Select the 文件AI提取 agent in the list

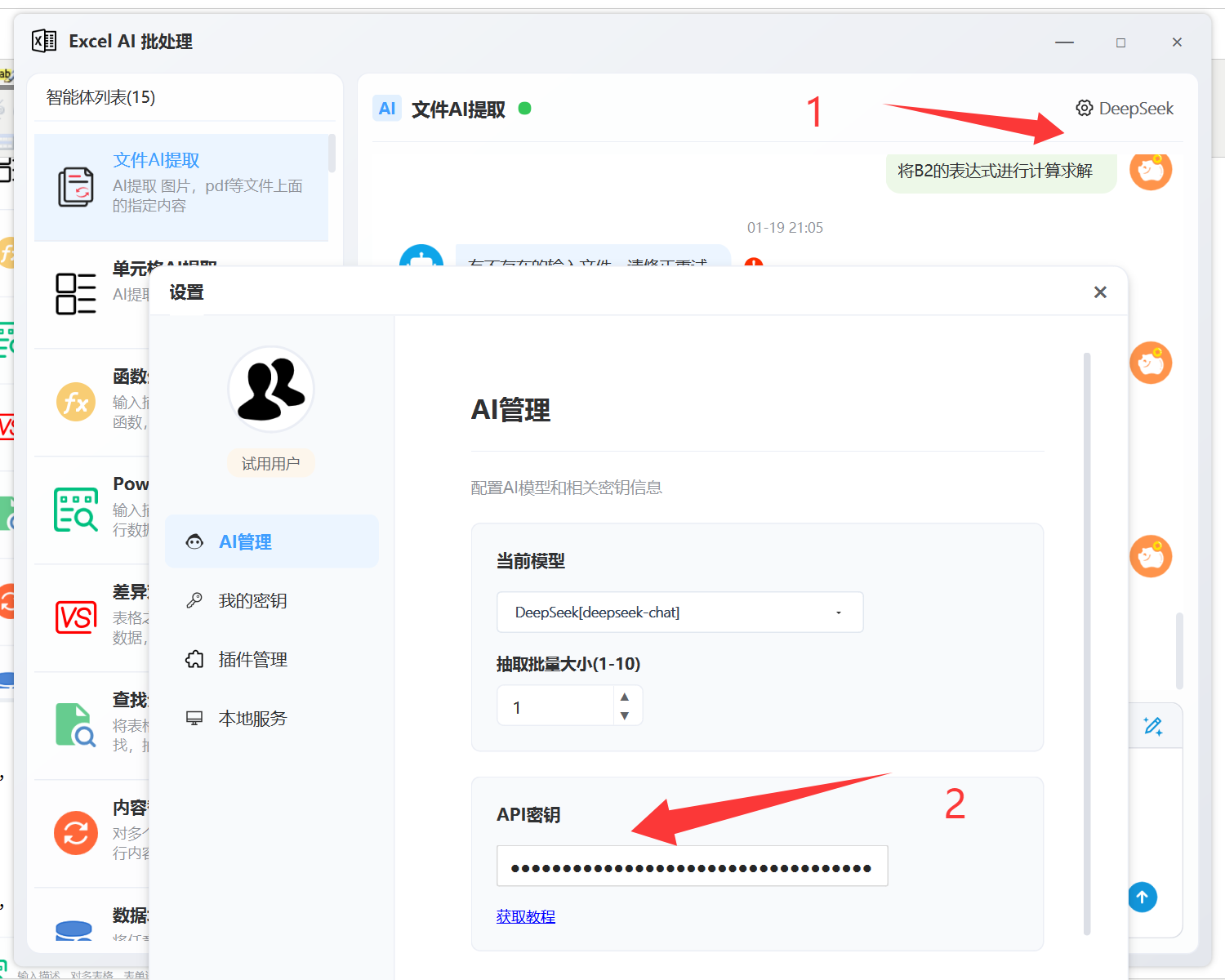click(x=181, y=188)
